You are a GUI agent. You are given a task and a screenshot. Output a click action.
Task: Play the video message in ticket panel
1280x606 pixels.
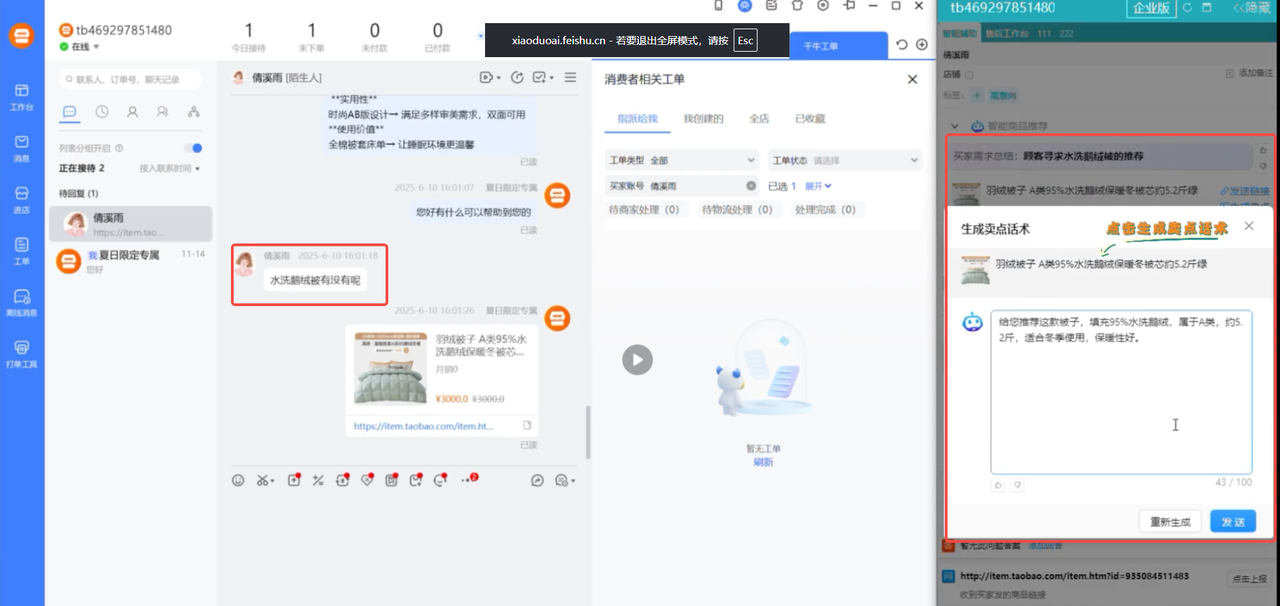(x=637, y=360)
